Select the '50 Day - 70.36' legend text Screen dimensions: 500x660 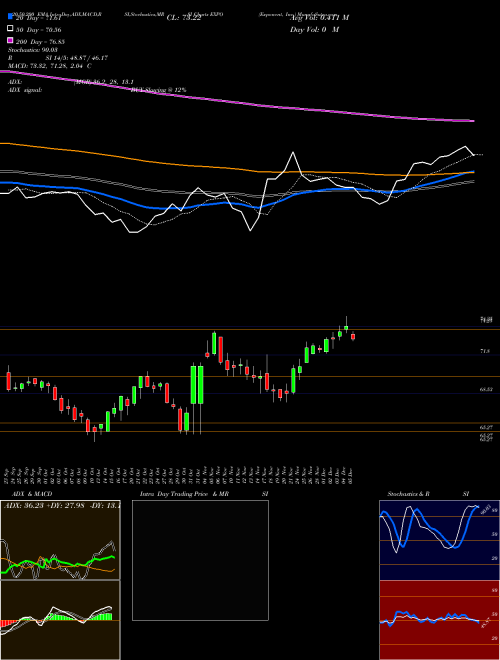coord(39,29)
